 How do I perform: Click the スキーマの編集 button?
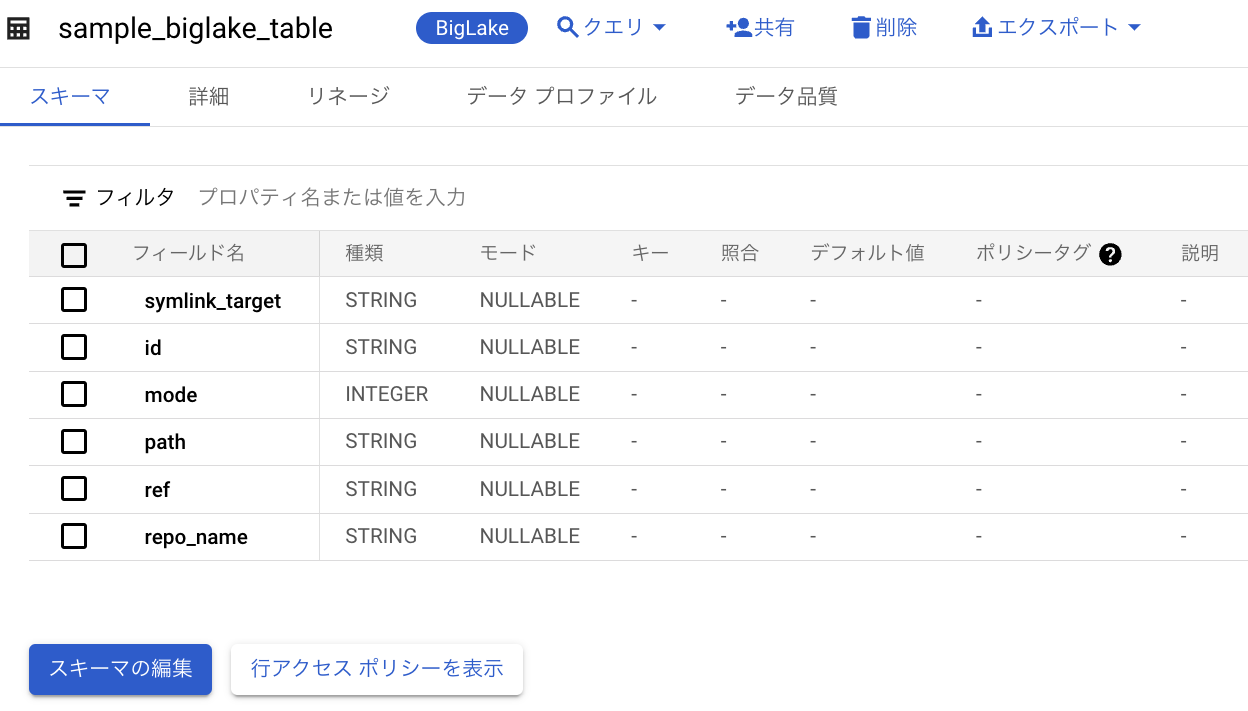click(x=120, y=669)
